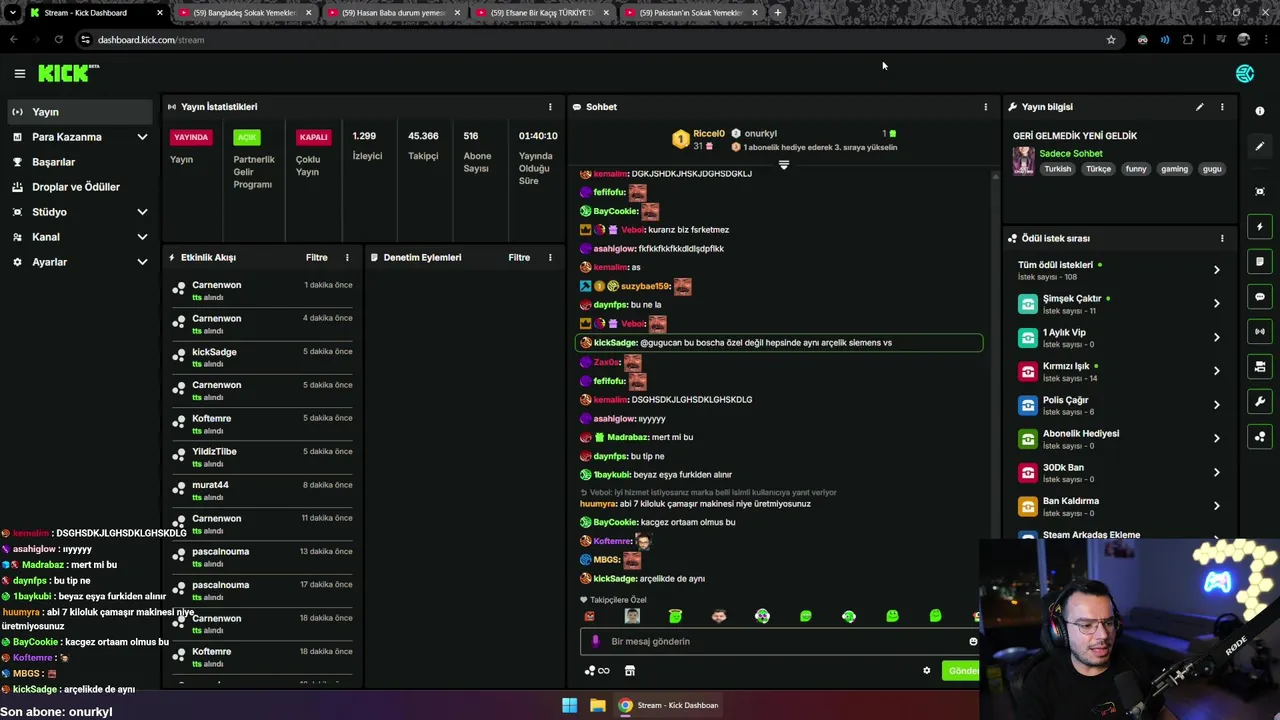Reload the page in browser toolbar
1280x720 pixels.
point(59,40)
